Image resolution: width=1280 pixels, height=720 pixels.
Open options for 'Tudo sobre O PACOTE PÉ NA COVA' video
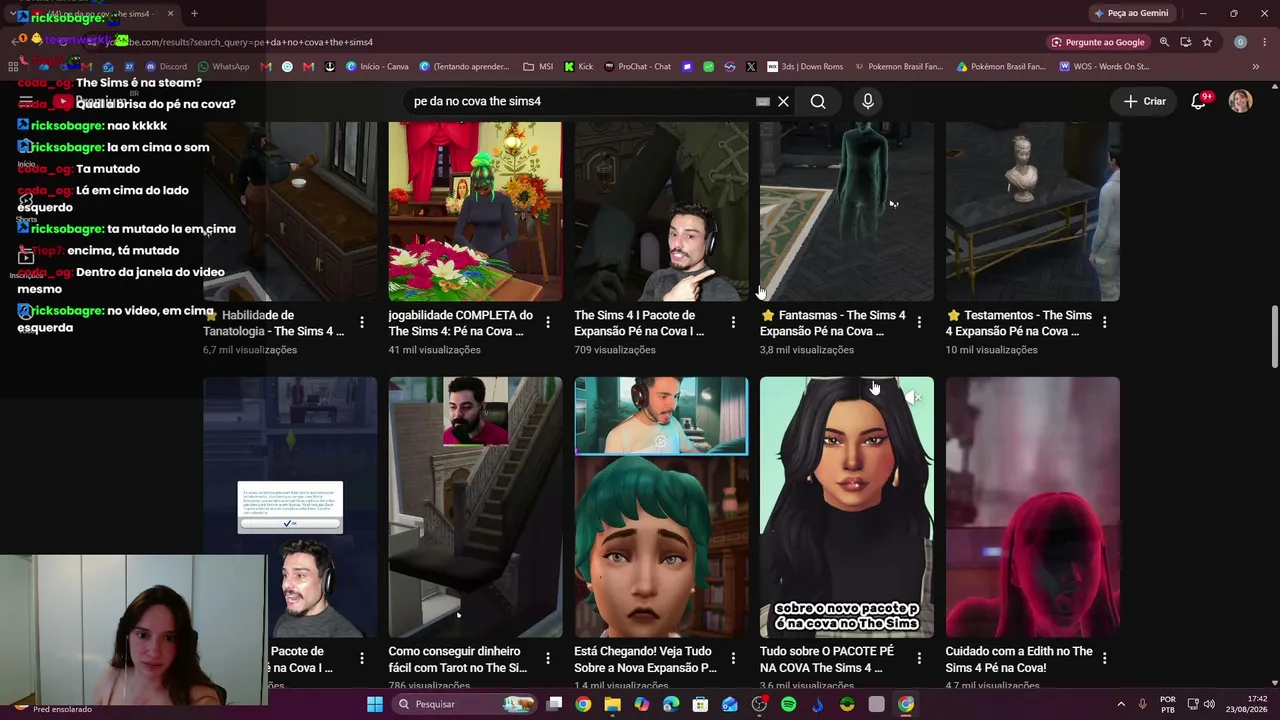919,658
